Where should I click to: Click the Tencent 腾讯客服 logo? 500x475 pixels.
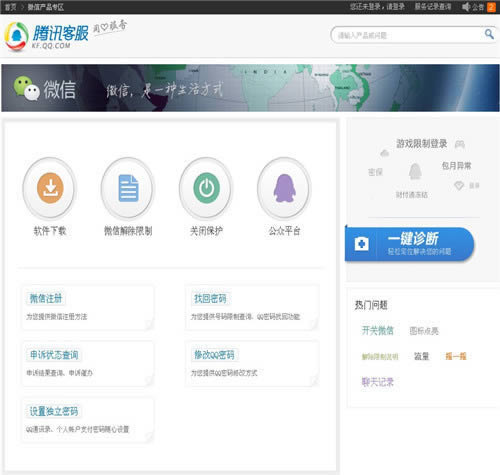[47, 36]
